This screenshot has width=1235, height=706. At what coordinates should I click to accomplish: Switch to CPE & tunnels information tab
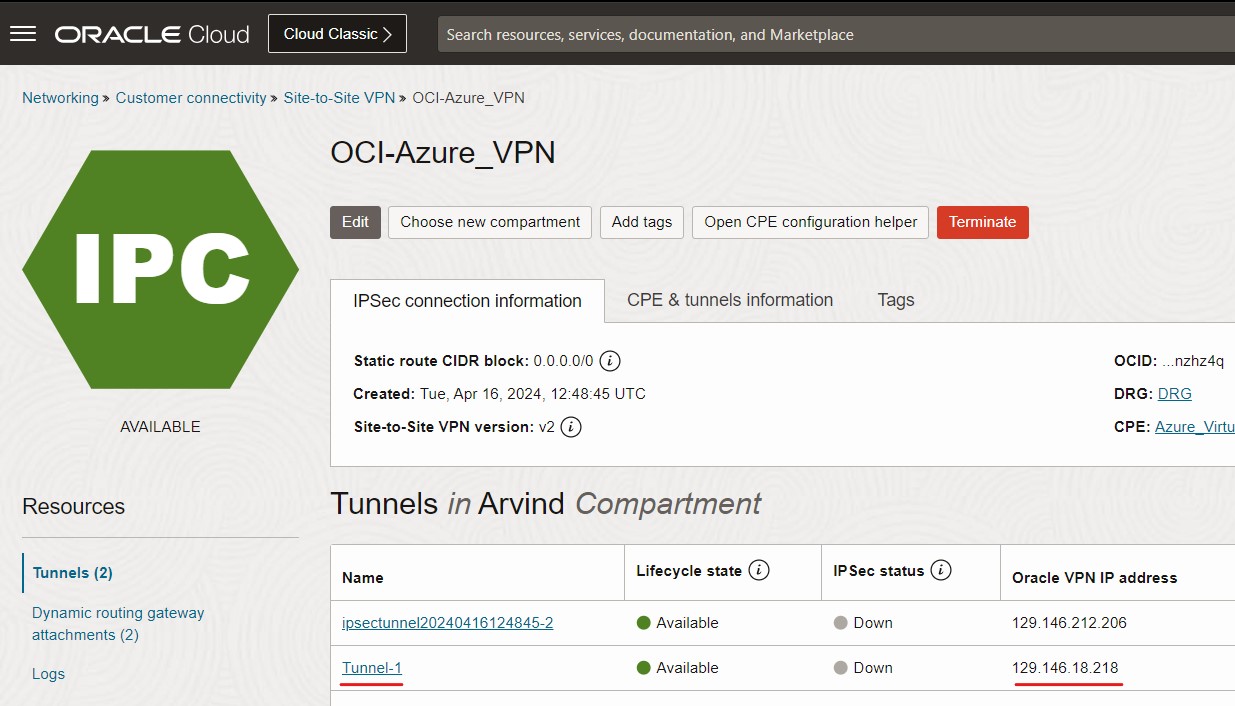click(x=730, y=300)
